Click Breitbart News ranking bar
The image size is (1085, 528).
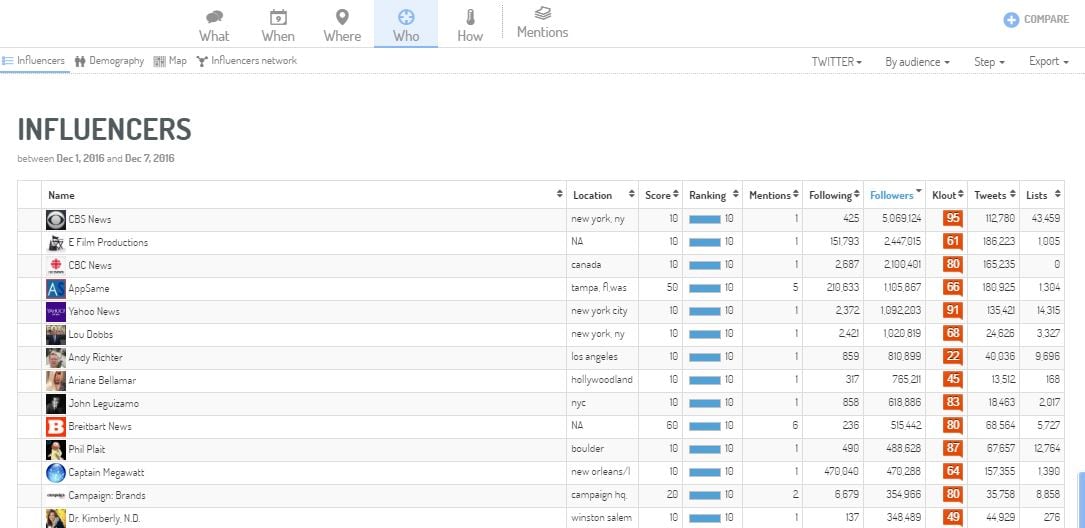[705, 427]
